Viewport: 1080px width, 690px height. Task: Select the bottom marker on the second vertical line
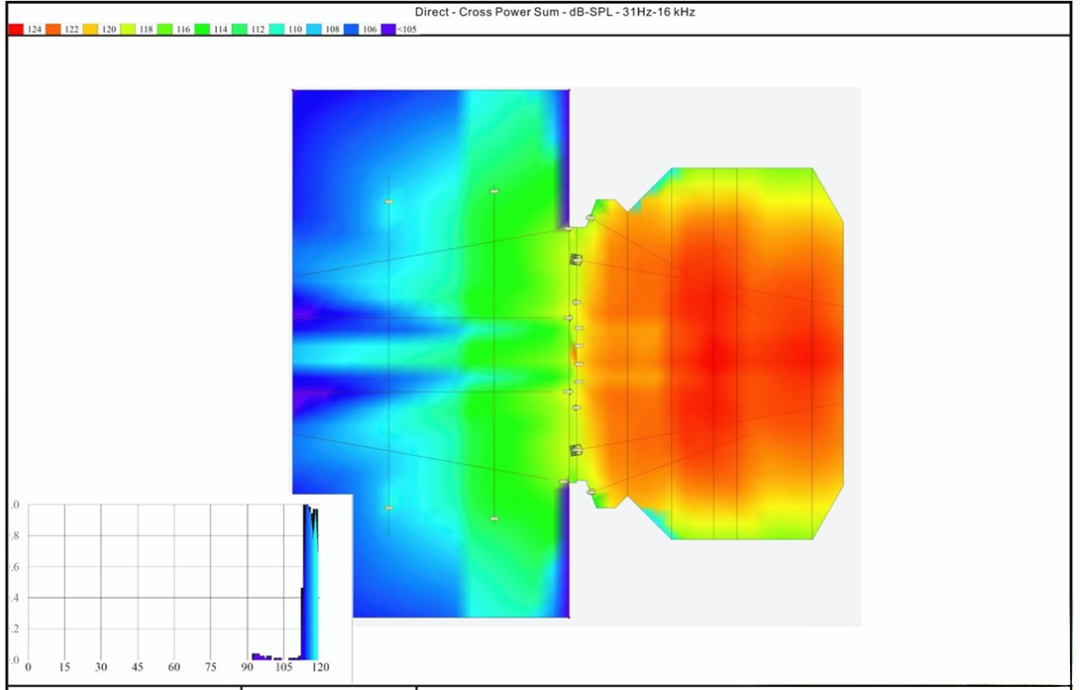click(x=494, y=518)
